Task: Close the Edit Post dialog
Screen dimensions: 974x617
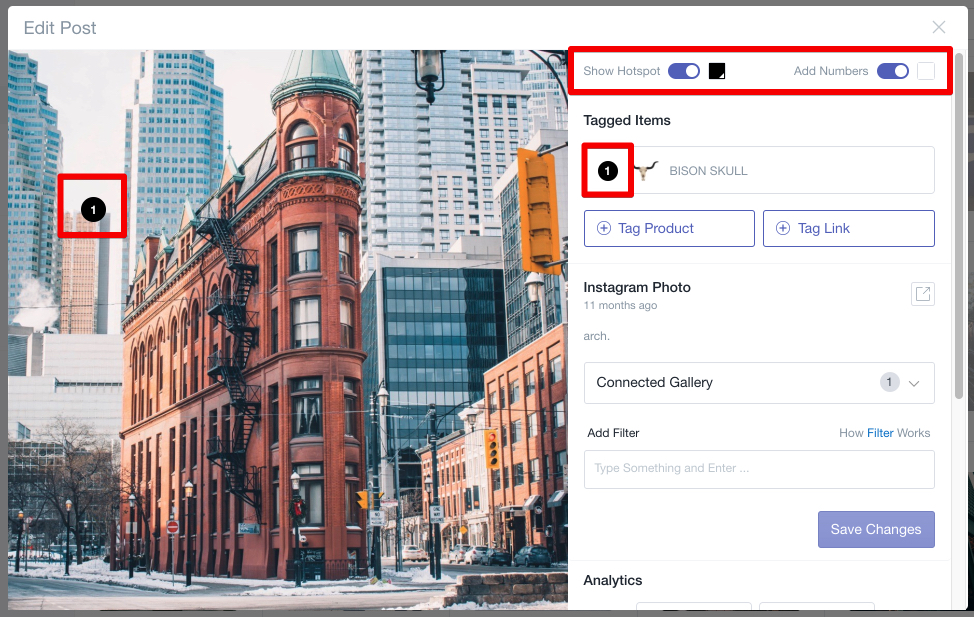Action: point(939,27)
